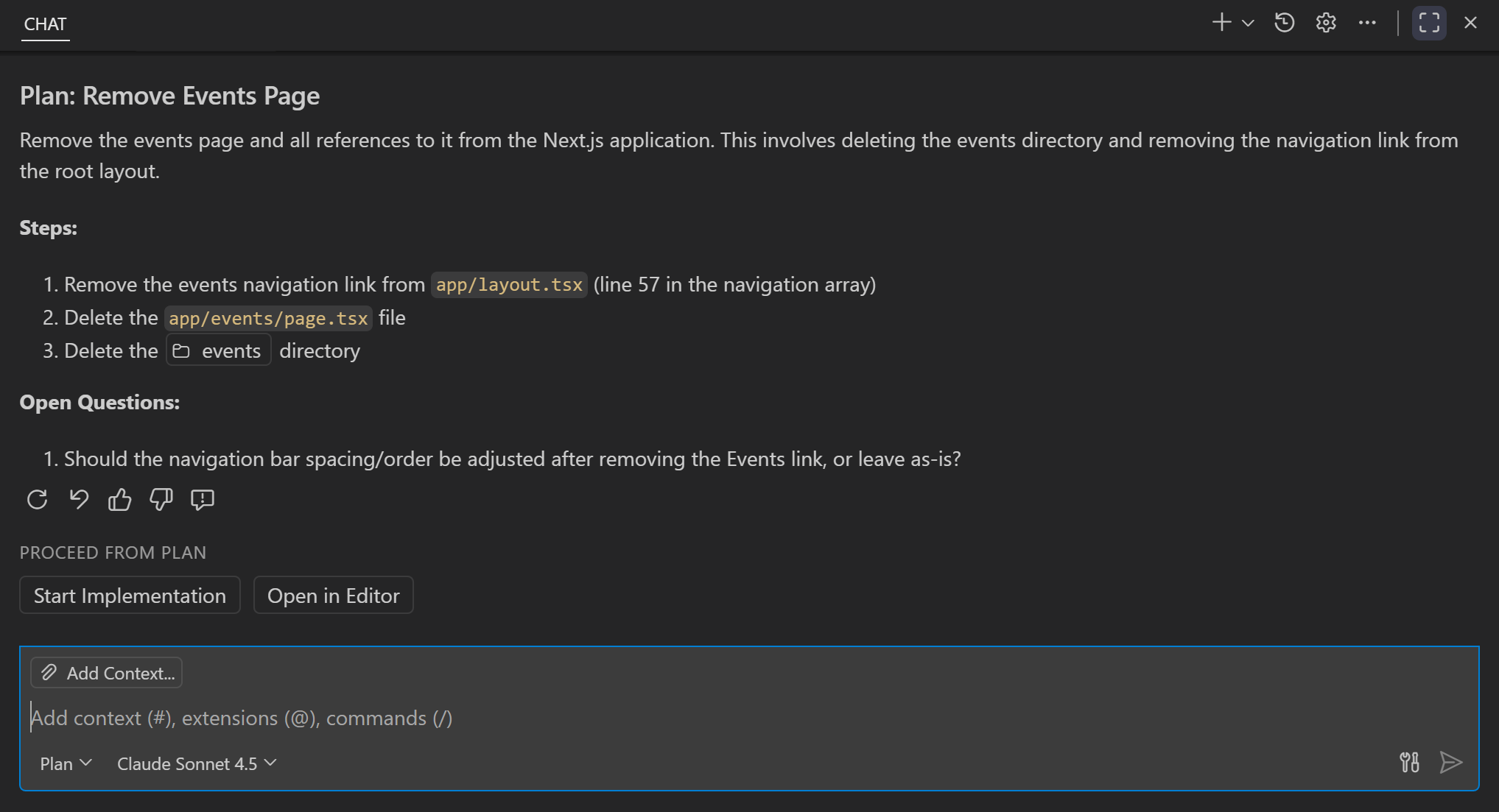Open app/layout.tsx from the plan steps
The image size is (1499, 812).
[508, 284]
